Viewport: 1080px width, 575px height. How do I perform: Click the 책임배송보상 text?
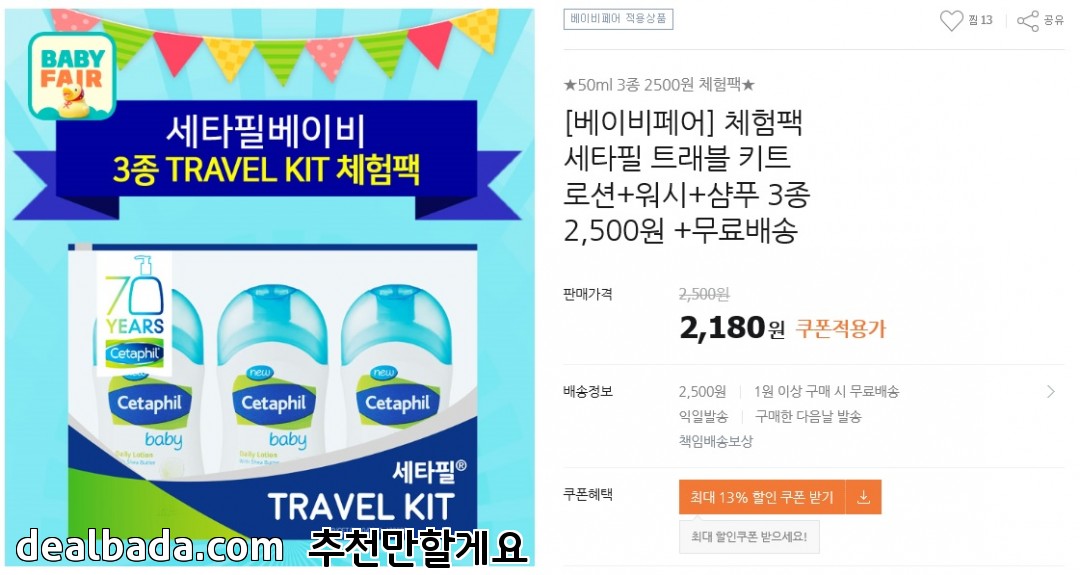(716, 441)
